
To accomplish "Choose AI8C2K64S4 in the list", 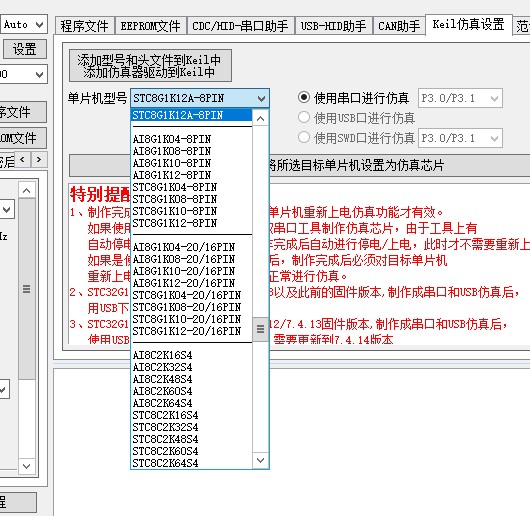I will pos(191,403).
